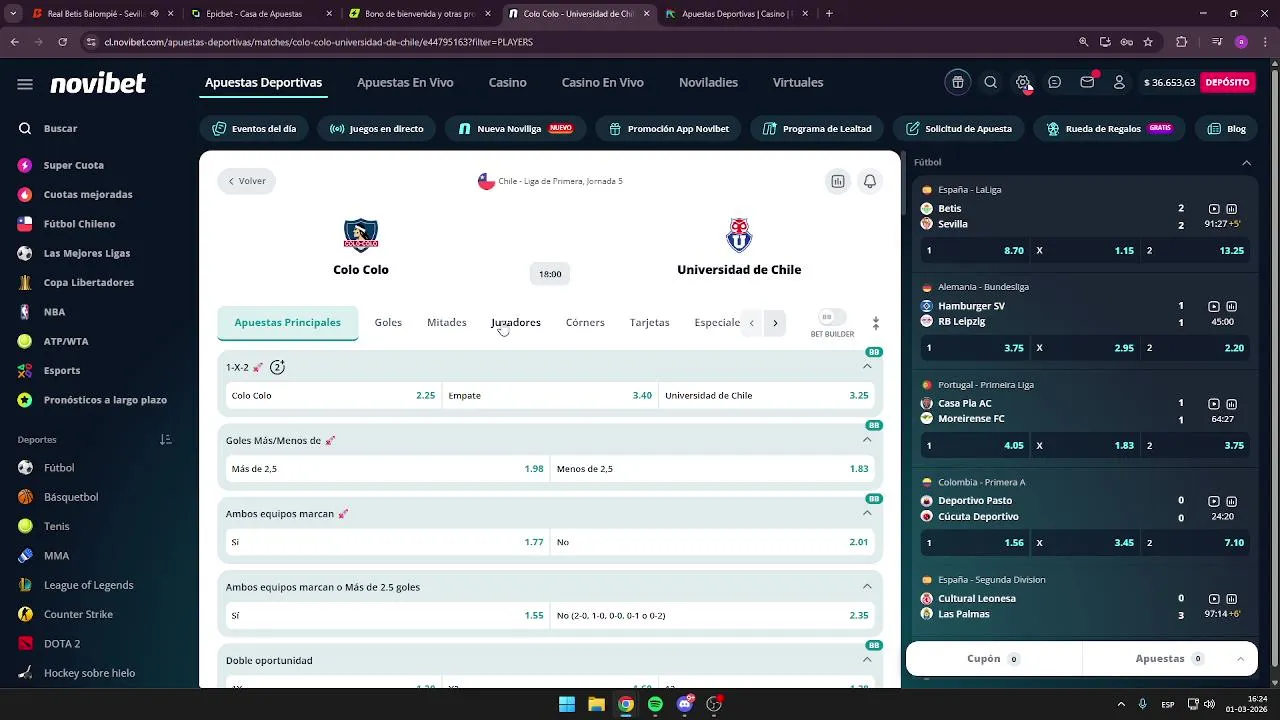
Task: Open the gift promotions icon in header
Action: pyautogui.click(x=957, y=83)
